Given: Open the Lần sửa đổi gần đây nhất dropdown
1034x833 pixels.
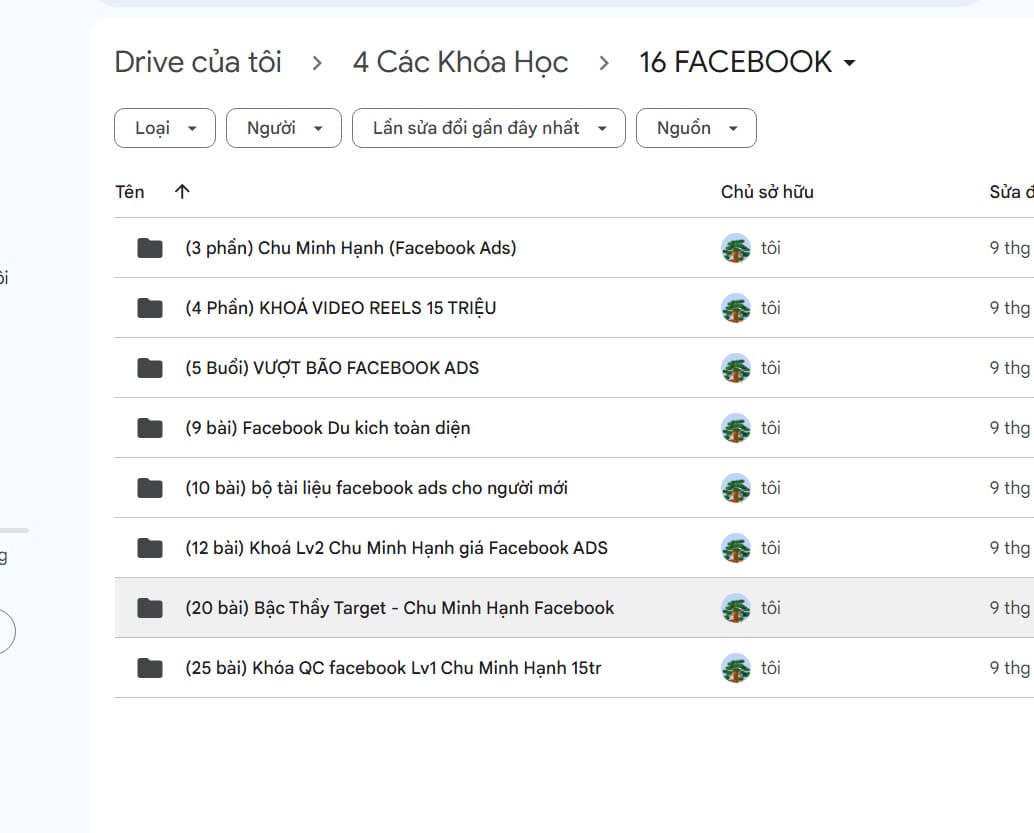Looking at the screenshot, I should coord(489,128).
